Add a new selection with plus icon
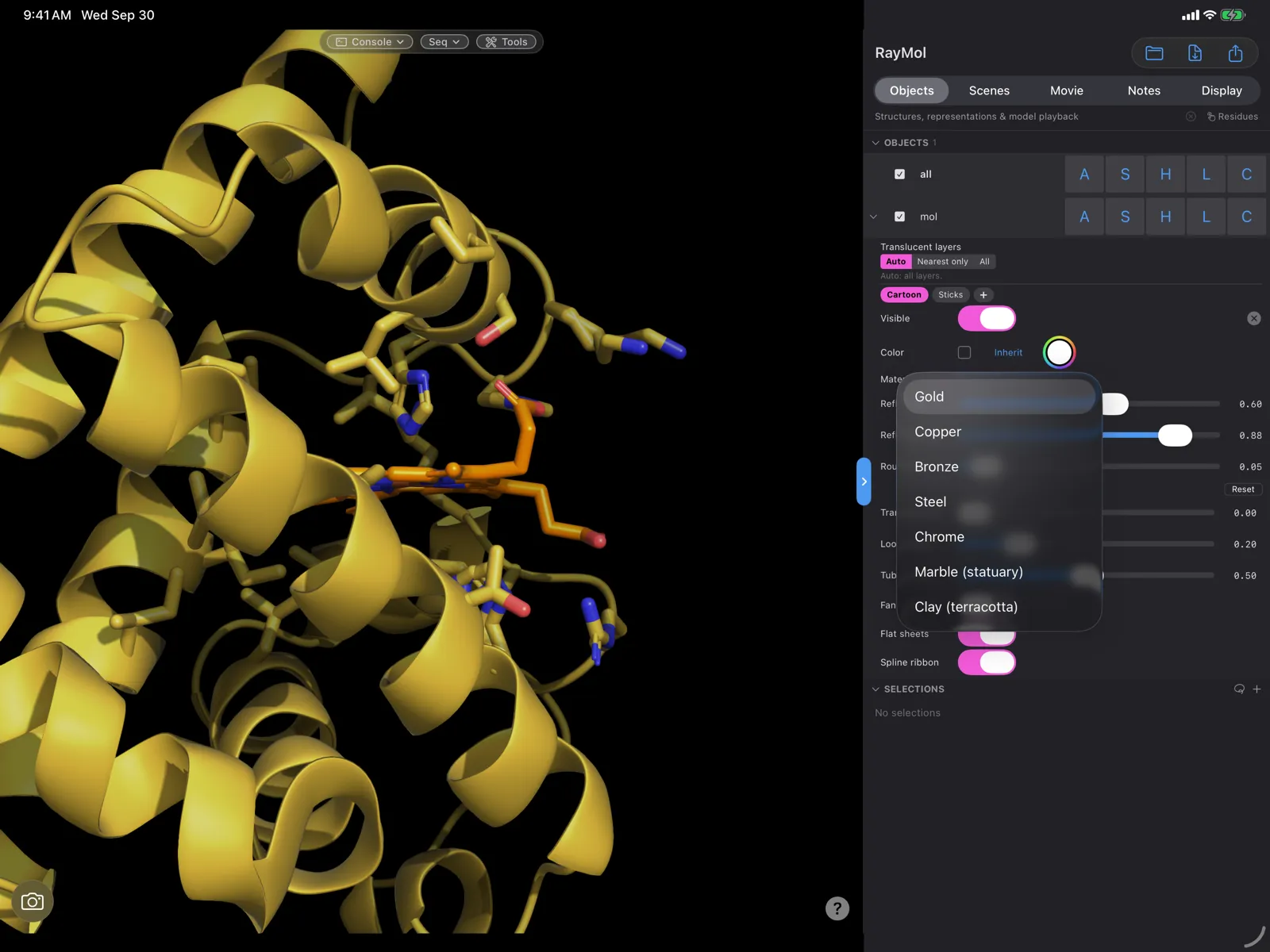The height and width of the screenshot is (952, 1270). (1257, 689)
